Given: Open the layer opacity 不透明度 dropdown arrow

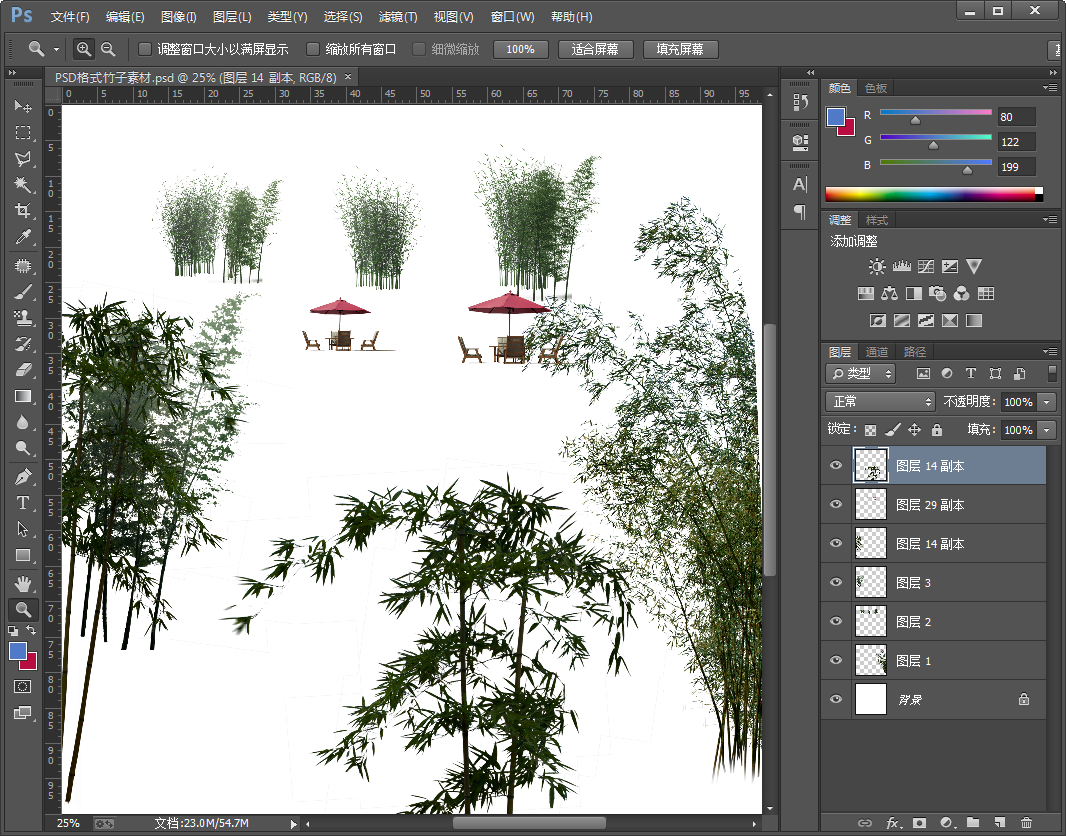Looking at the screenshot, I should click(1047, 402).
